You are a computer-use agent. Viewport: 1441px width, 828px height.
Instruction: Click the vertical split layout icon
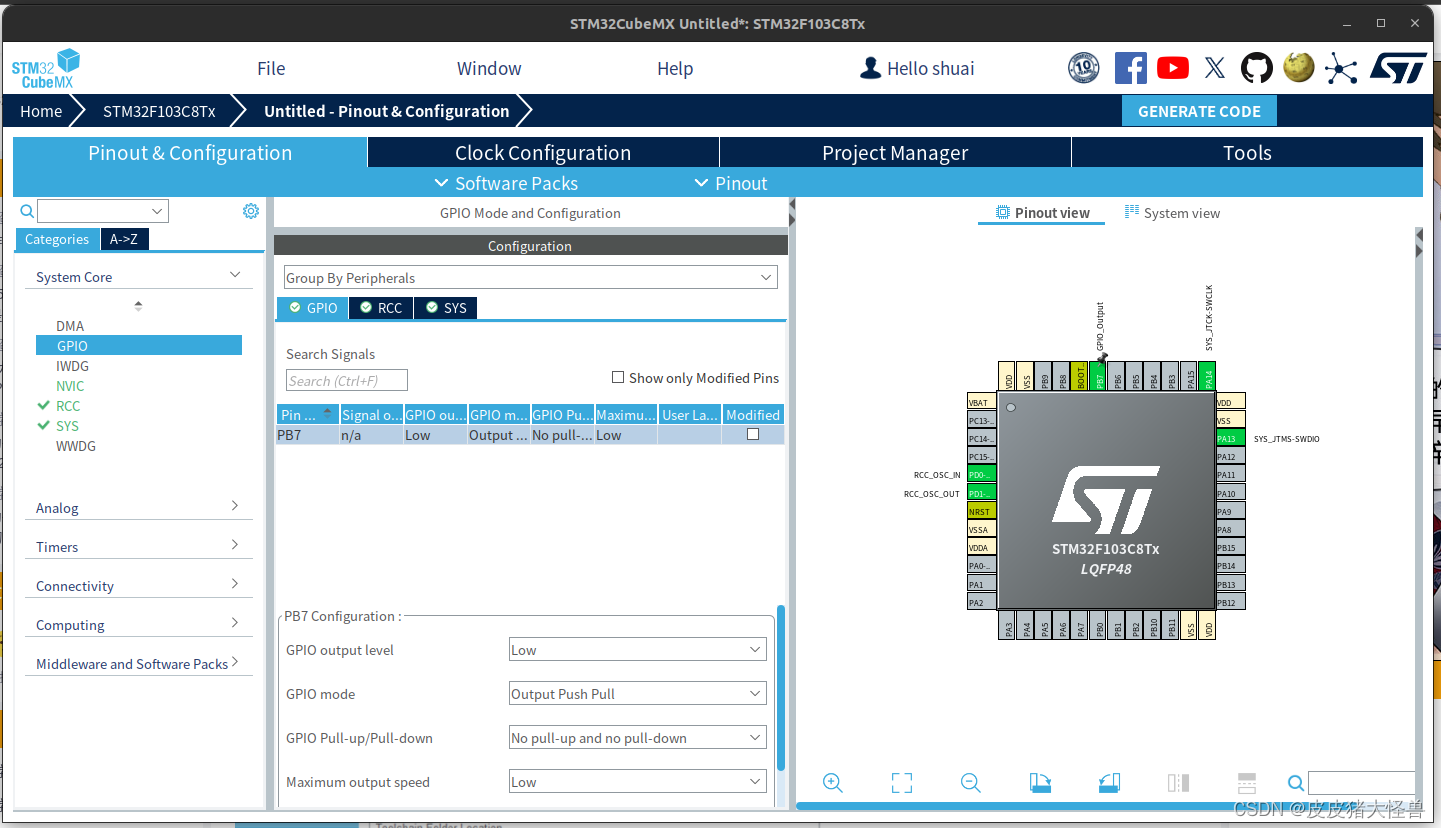coord(1178,783)
